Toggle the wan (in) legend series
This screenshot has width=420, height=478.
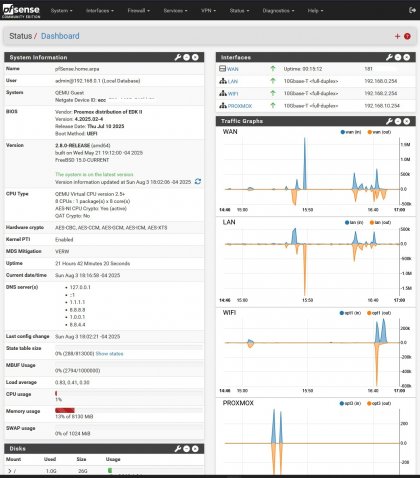tap(351, 132)
